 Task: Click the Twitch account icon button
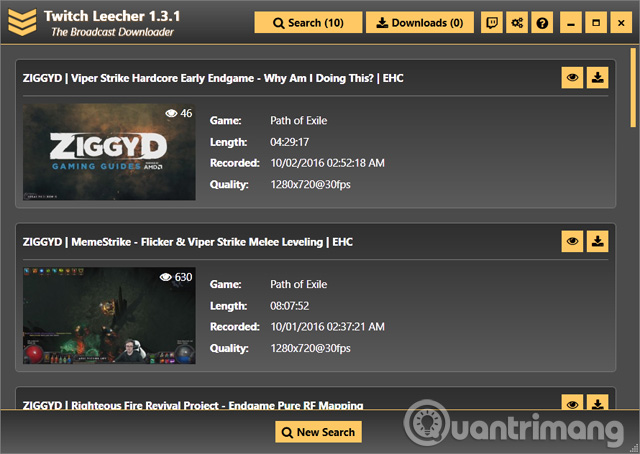[492, 22]
